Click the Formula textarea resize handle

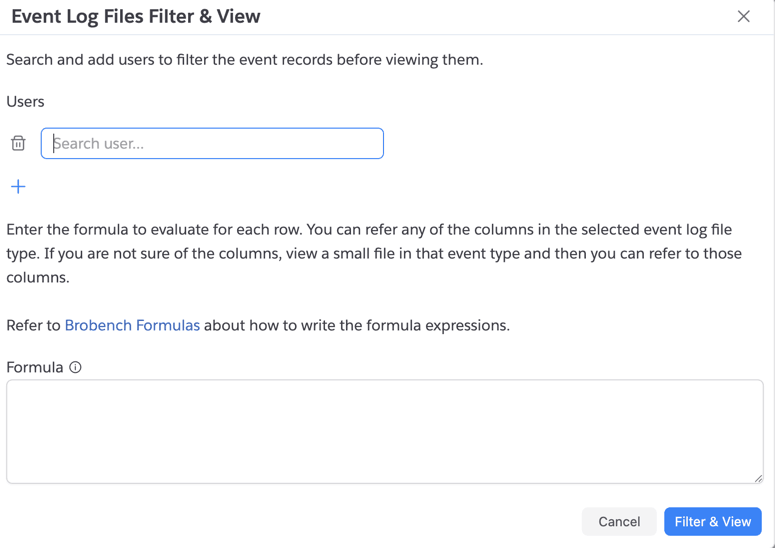[758, 478]
